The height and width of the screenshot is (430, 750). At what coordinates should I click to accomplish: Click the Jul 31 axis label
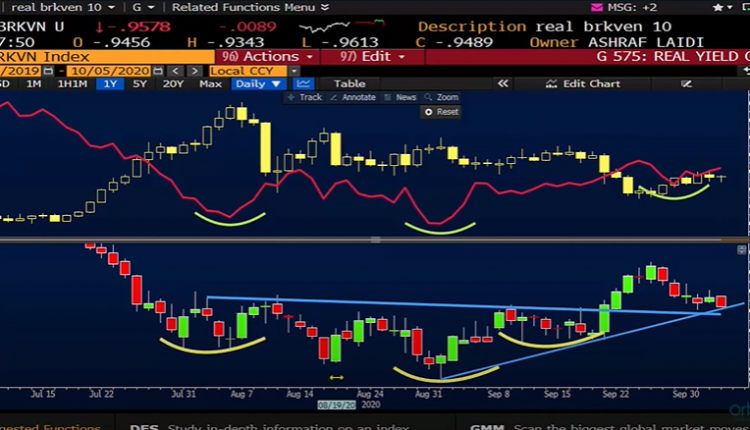pos(184,394)
